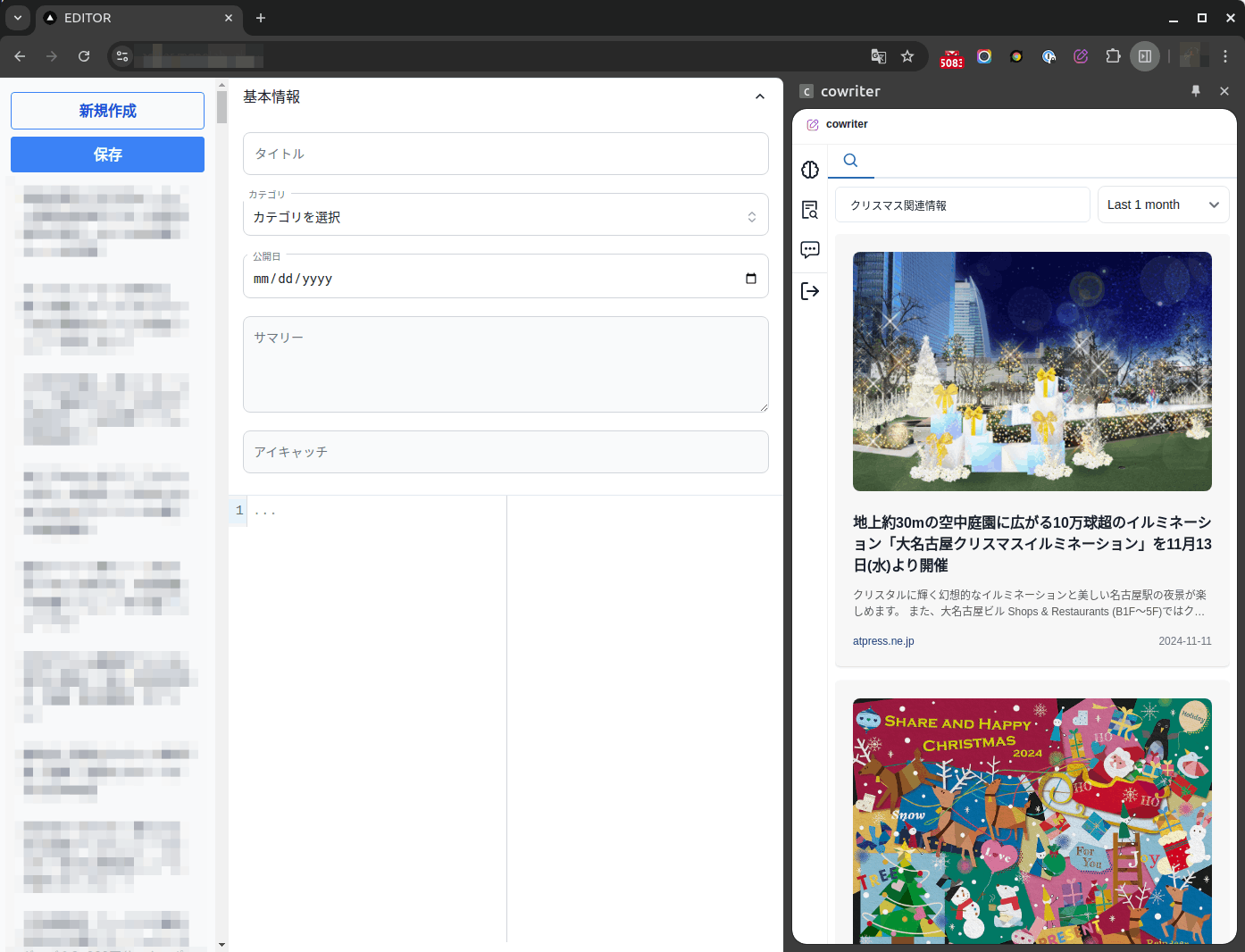Open the tab search dropdown arrow
The image size is (1245, 952).
click(x=18, y=18)
